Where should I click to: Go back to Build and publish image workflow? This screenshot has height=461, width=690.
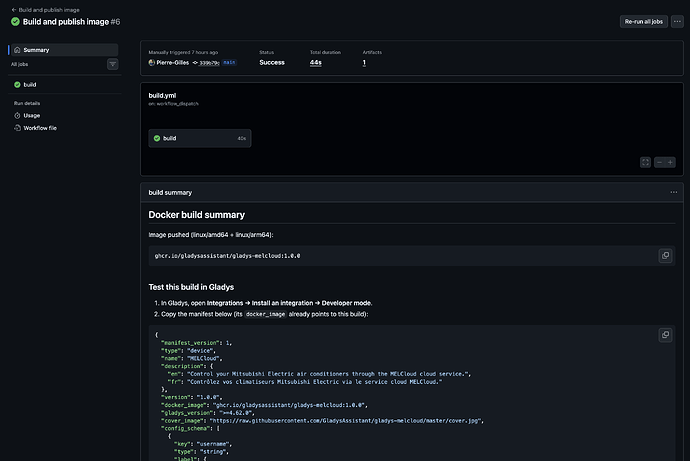(x=45, y=10)
